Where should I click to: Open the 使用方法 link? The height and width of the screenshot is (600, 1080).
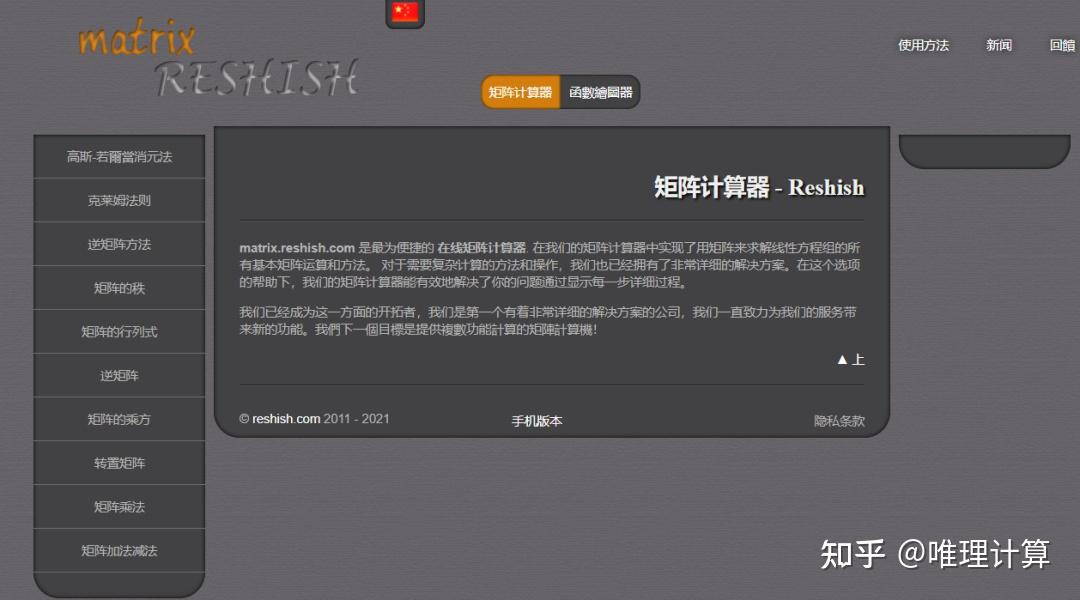click(x=922, y=44)
